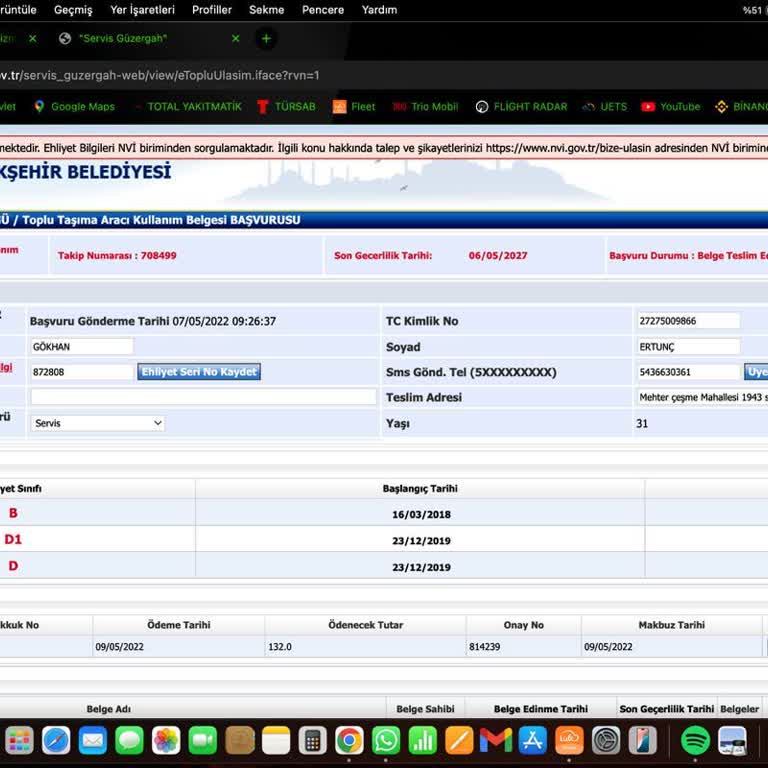
Task: Click the TÜRSAB bookmark
Action: click(x=285, y=107)
